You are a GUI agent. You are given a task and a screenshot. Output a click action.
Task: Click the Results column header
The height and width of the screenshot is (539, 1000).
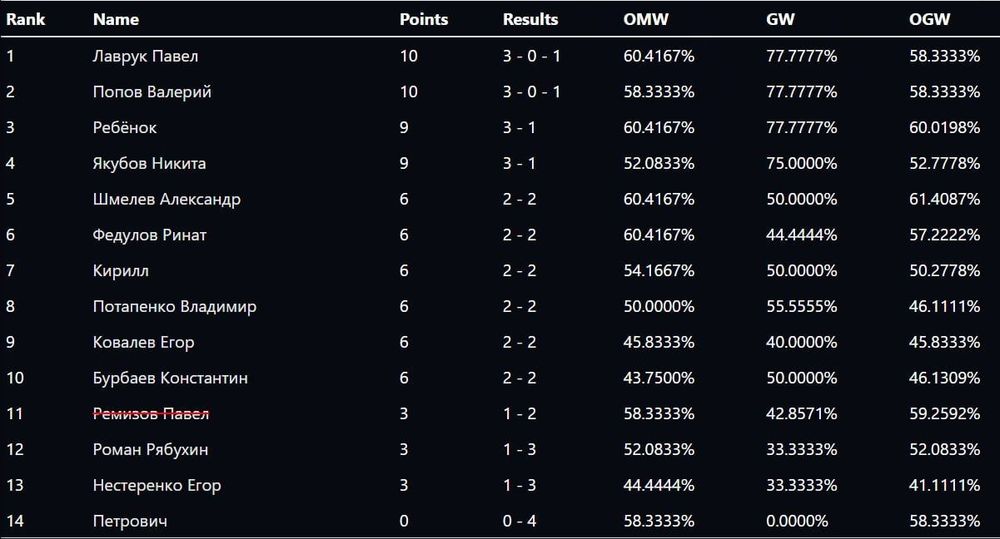click(530, 19)
